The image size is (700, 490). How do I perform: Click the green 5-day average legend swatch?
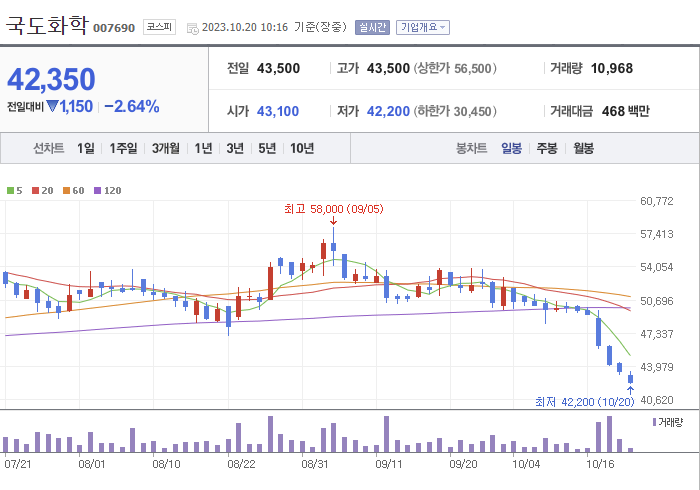(10, 191)
